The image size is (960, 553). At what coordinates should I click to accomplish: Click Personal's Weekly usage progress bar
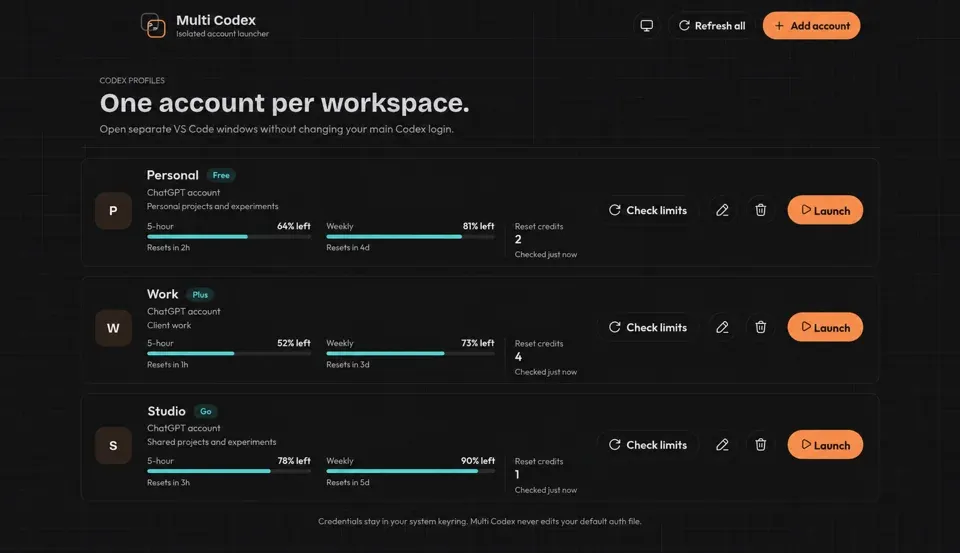(410, 237)
